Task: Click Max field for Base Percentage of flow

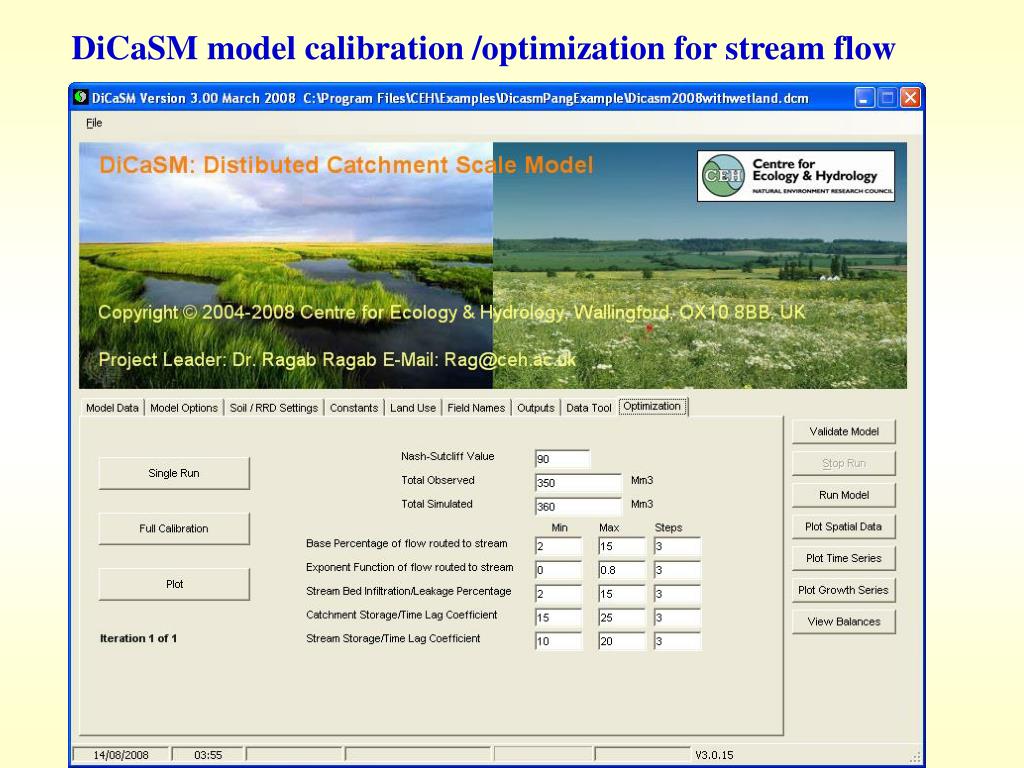Action: pos(622,547)
